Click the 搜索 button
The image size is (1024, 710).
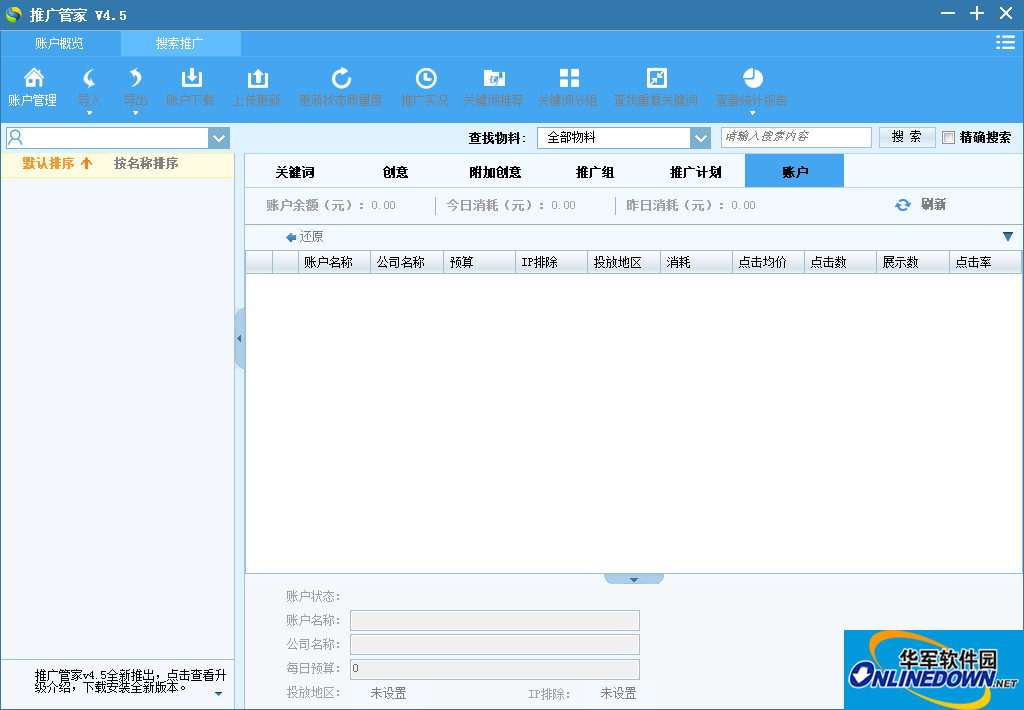(x=906, y=137)
